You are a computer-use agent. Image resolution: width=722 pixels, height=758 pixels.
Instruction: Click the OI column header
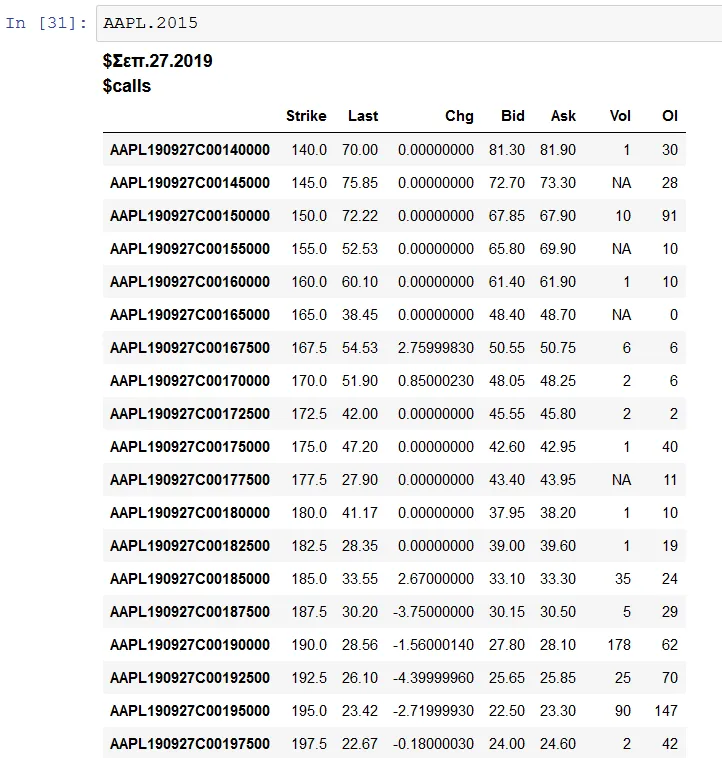click(670, 116)
